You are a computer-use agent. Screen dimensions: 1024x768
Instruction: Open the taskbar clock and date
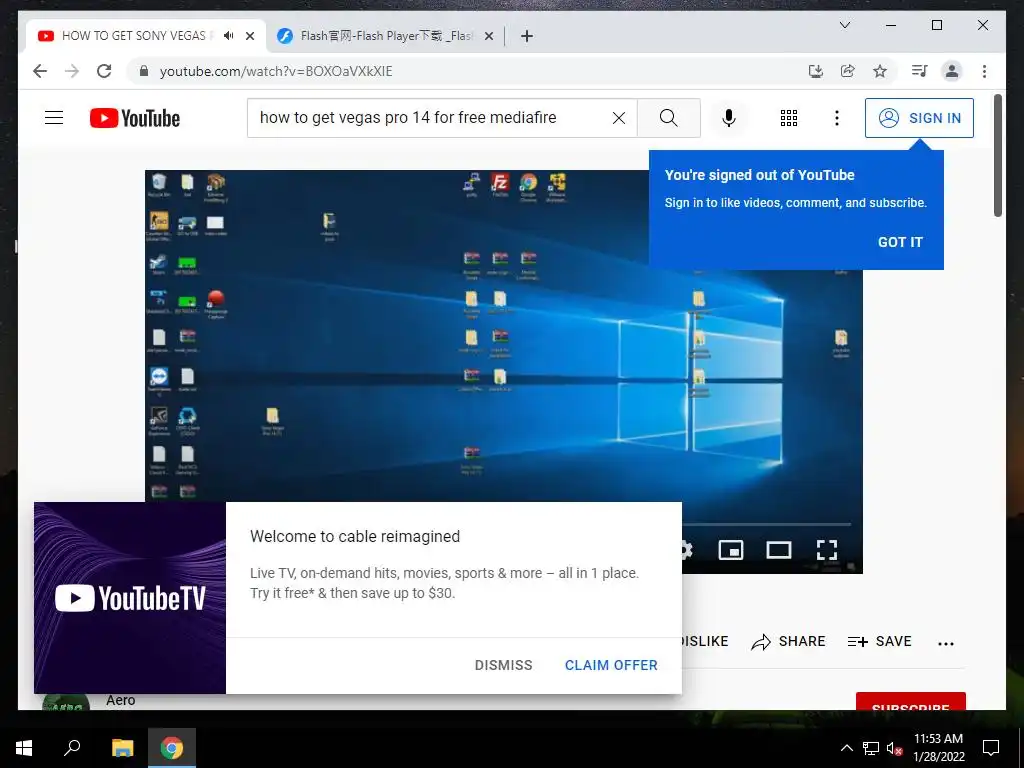[x=938, y=748]
